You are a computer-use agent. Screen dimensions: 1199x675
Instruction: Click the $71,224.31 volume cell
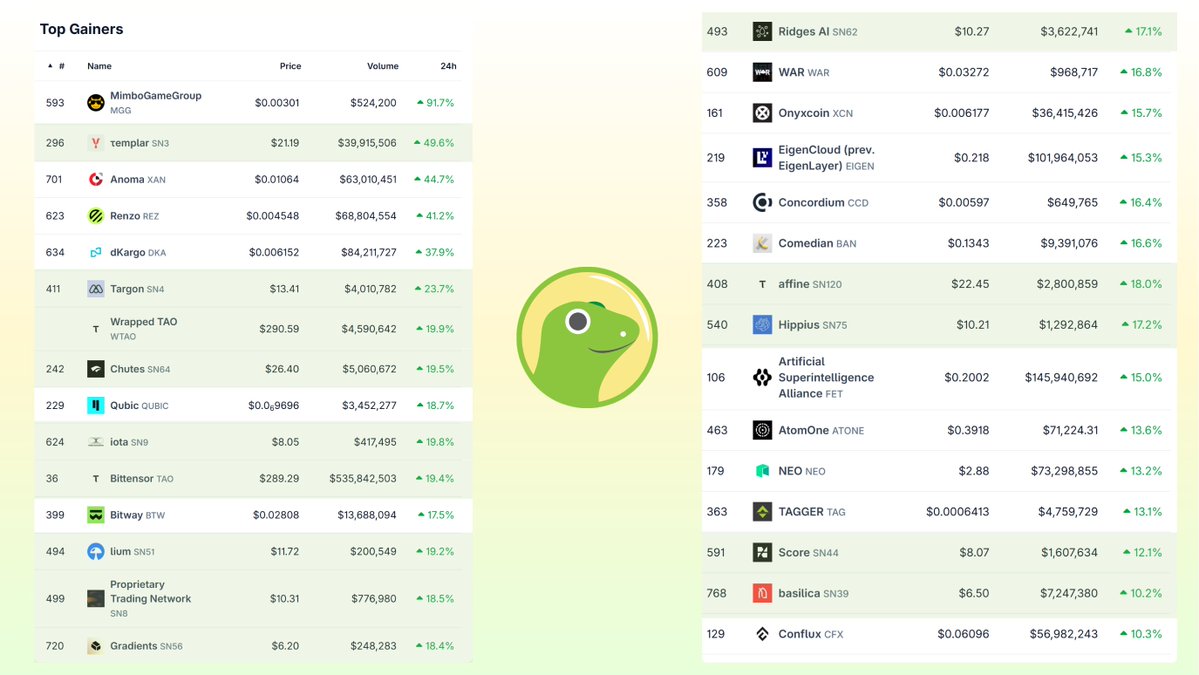1071,430
